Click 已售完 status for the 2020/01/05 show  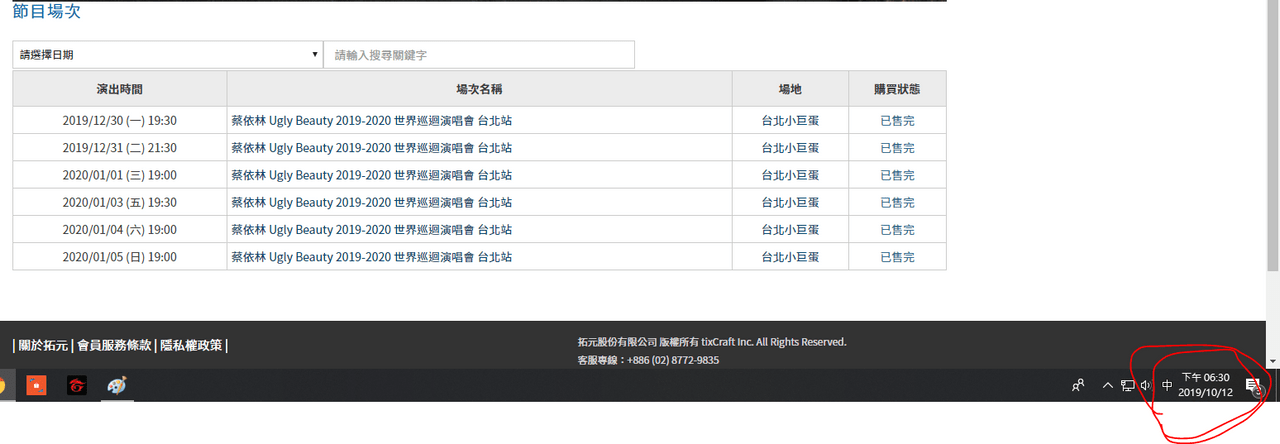click(x=897, y=257)
